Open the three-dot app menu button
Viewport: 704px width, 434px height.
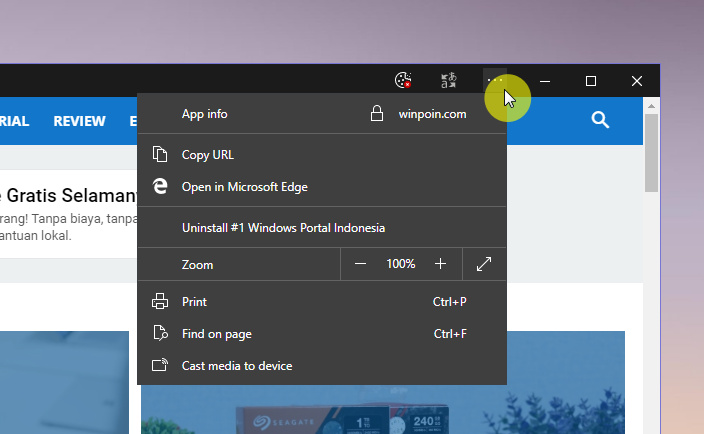[495, 81]
